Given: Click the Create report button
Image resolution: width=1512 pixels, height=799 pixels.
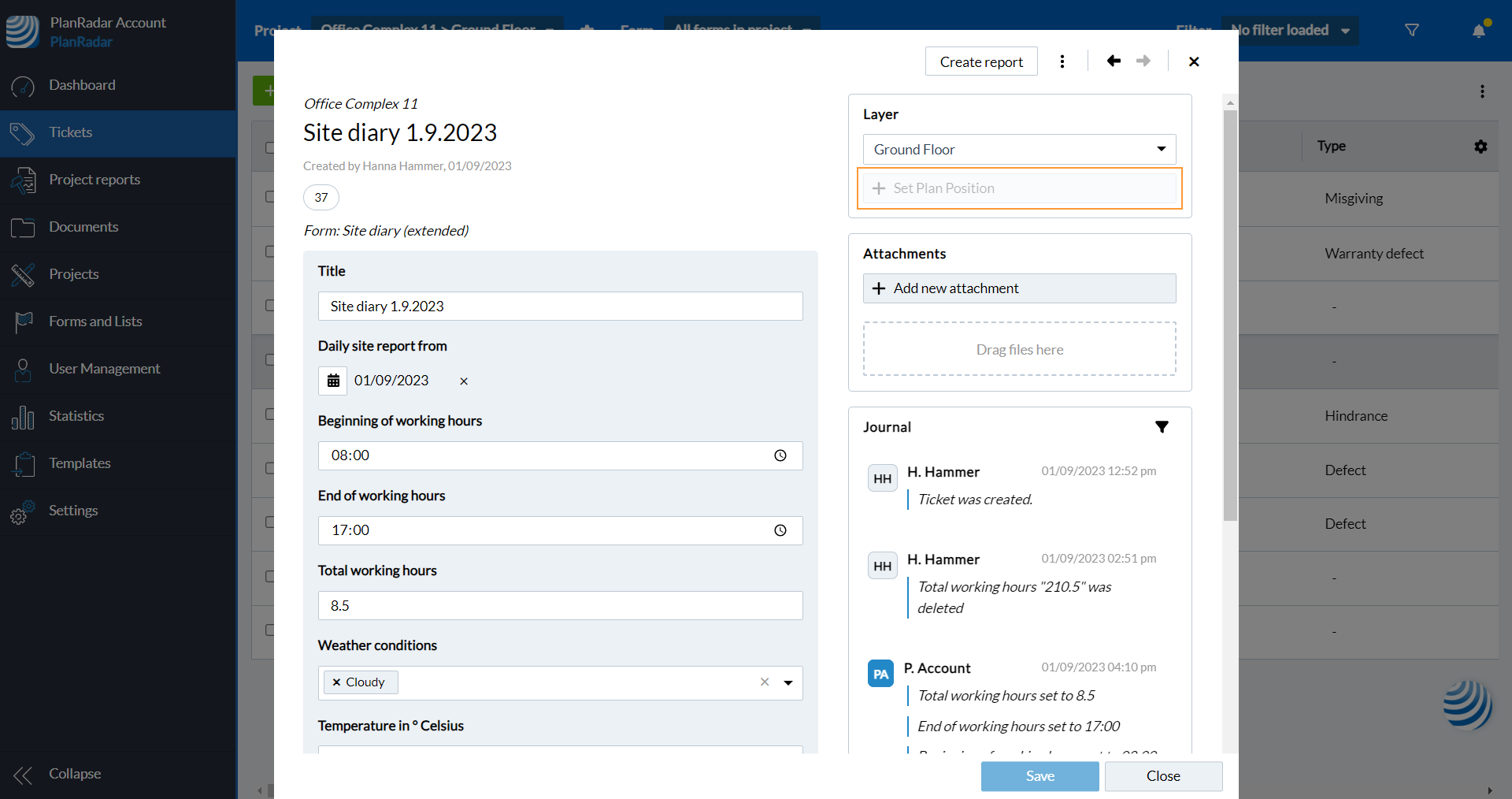Looking at the screenshot, I should click(981, 61).
